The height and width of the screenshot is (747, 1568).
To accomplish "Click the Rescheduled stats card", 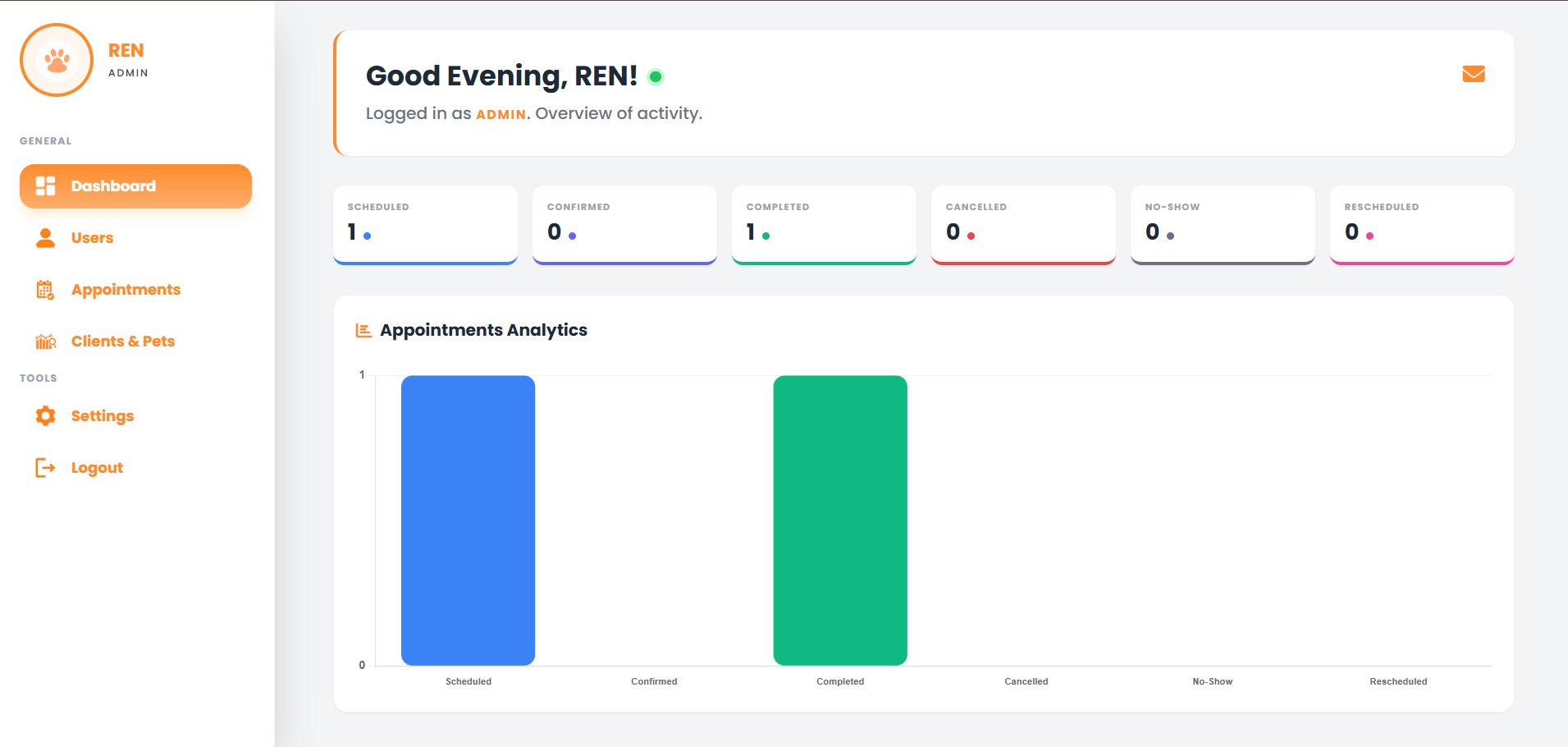I will pyautogui.click(x=1421, y=224).
